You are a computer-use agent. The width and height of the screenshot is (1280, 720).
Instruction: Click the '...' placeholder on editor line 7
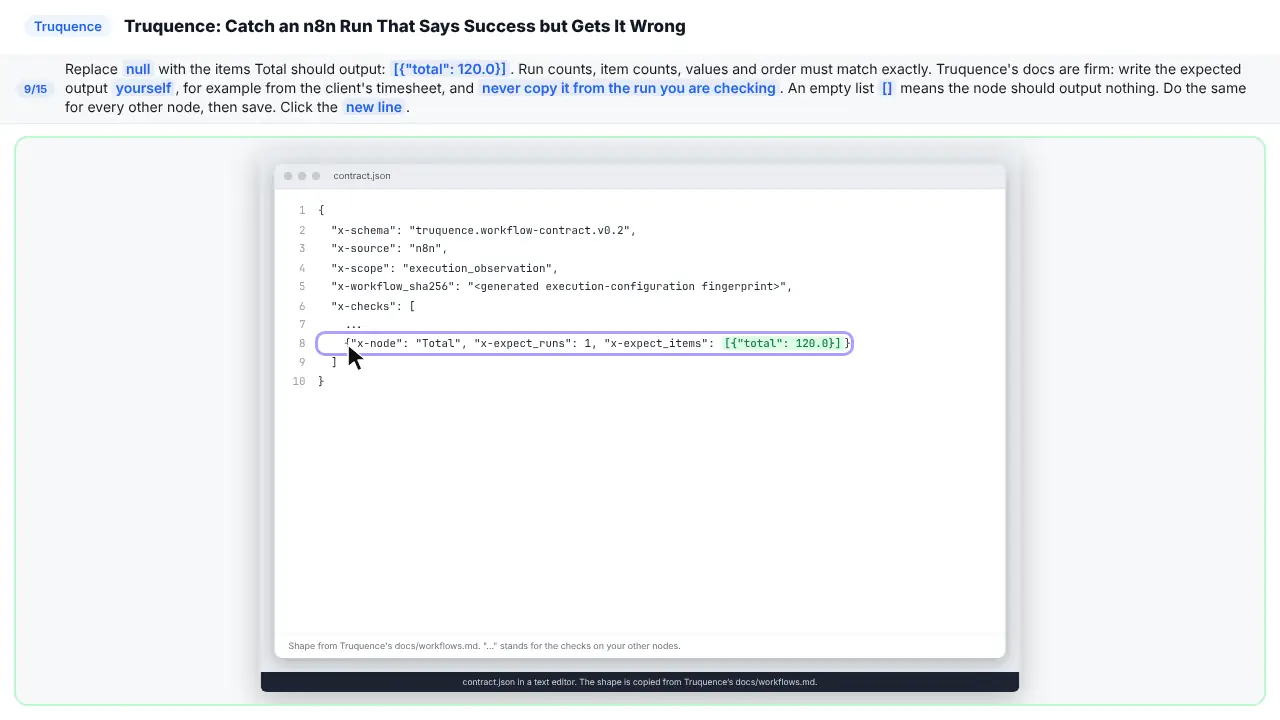[353, 325]
